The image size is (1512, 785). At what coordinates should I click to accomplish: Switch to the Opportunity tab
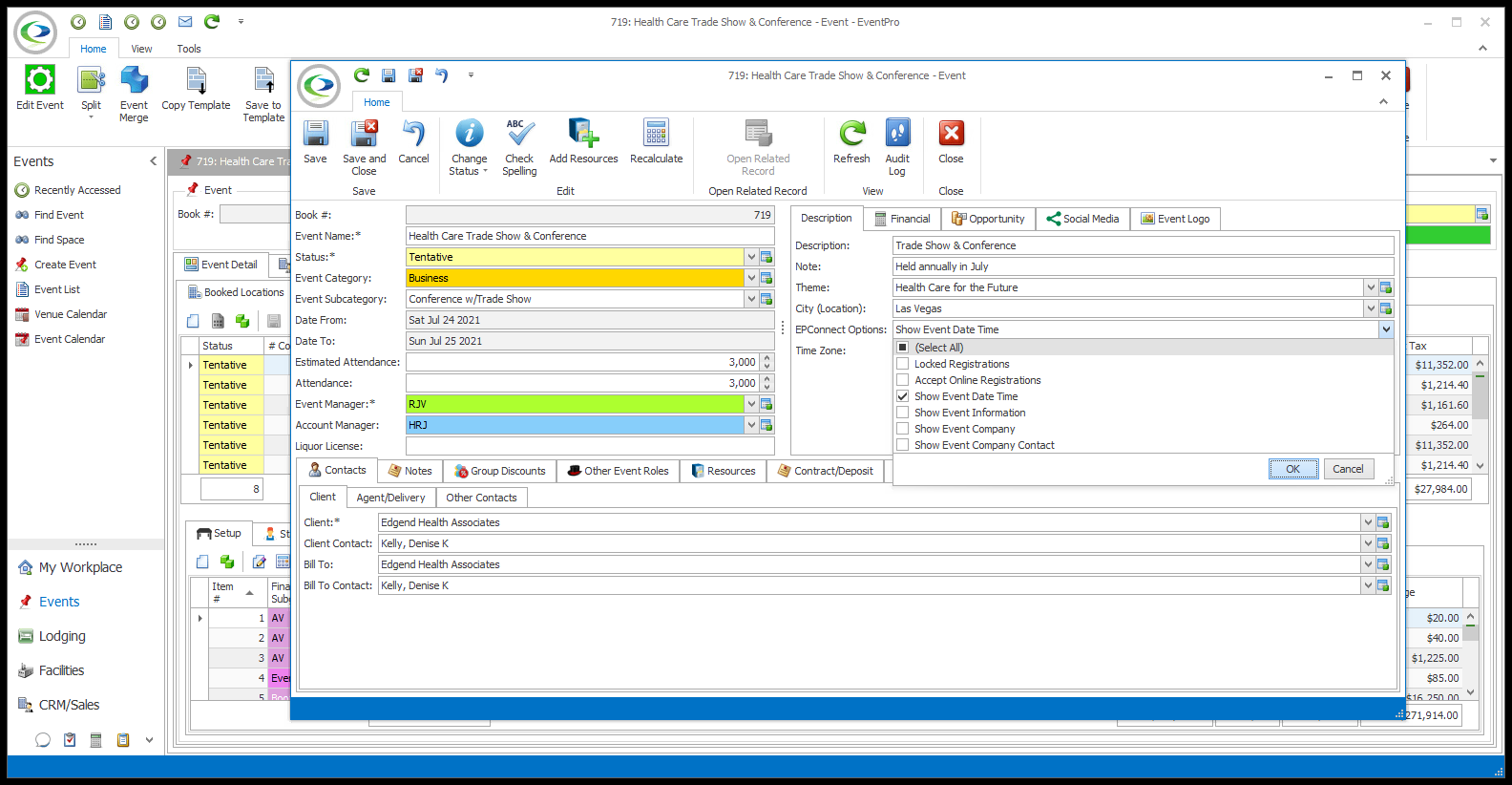point(988,219)
